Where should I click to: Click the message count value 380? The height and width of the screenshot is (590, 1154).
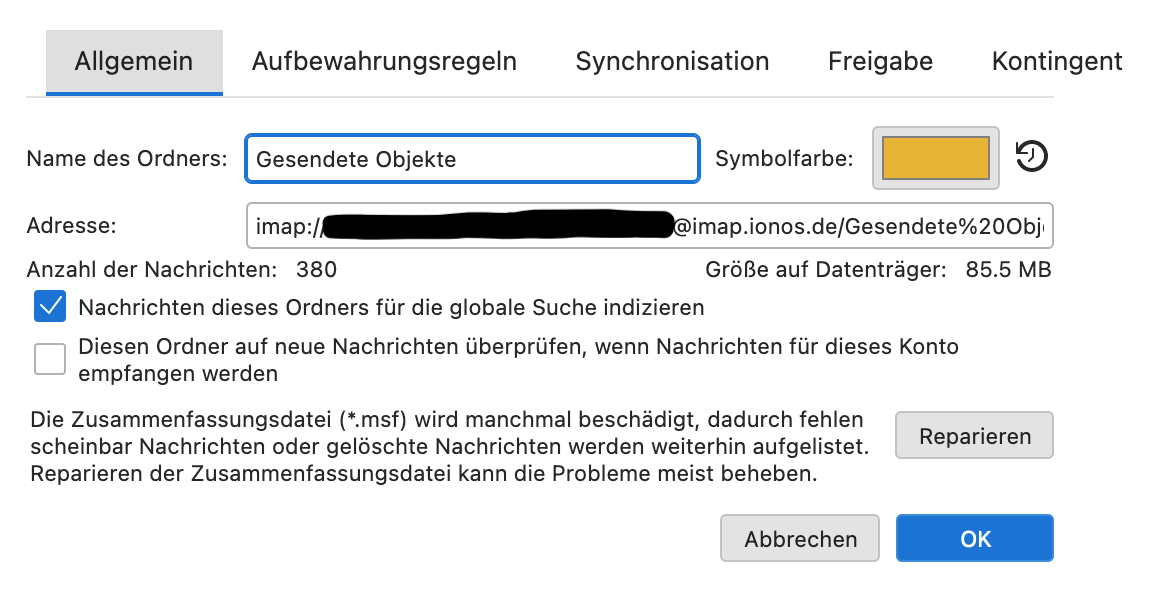pos(316,269)
